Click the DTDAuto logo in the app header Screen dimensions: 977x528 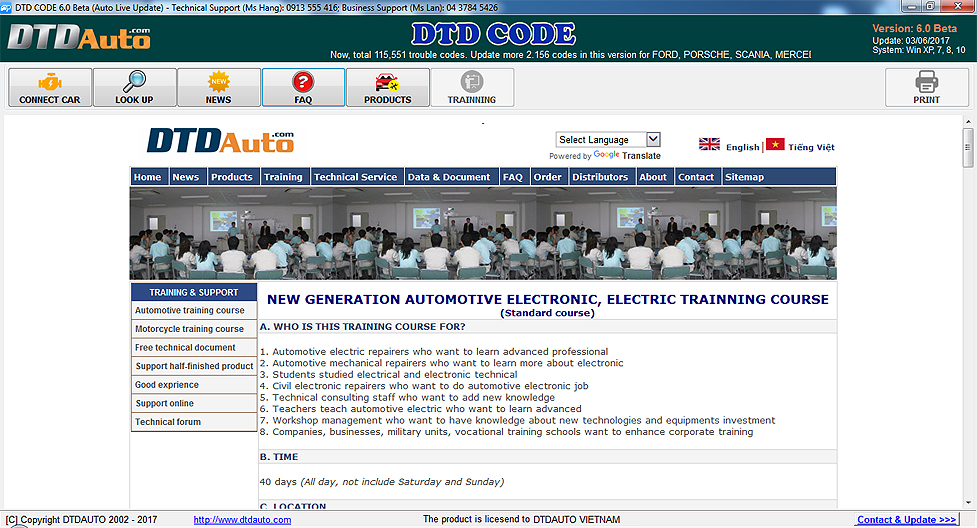[79, 37]
